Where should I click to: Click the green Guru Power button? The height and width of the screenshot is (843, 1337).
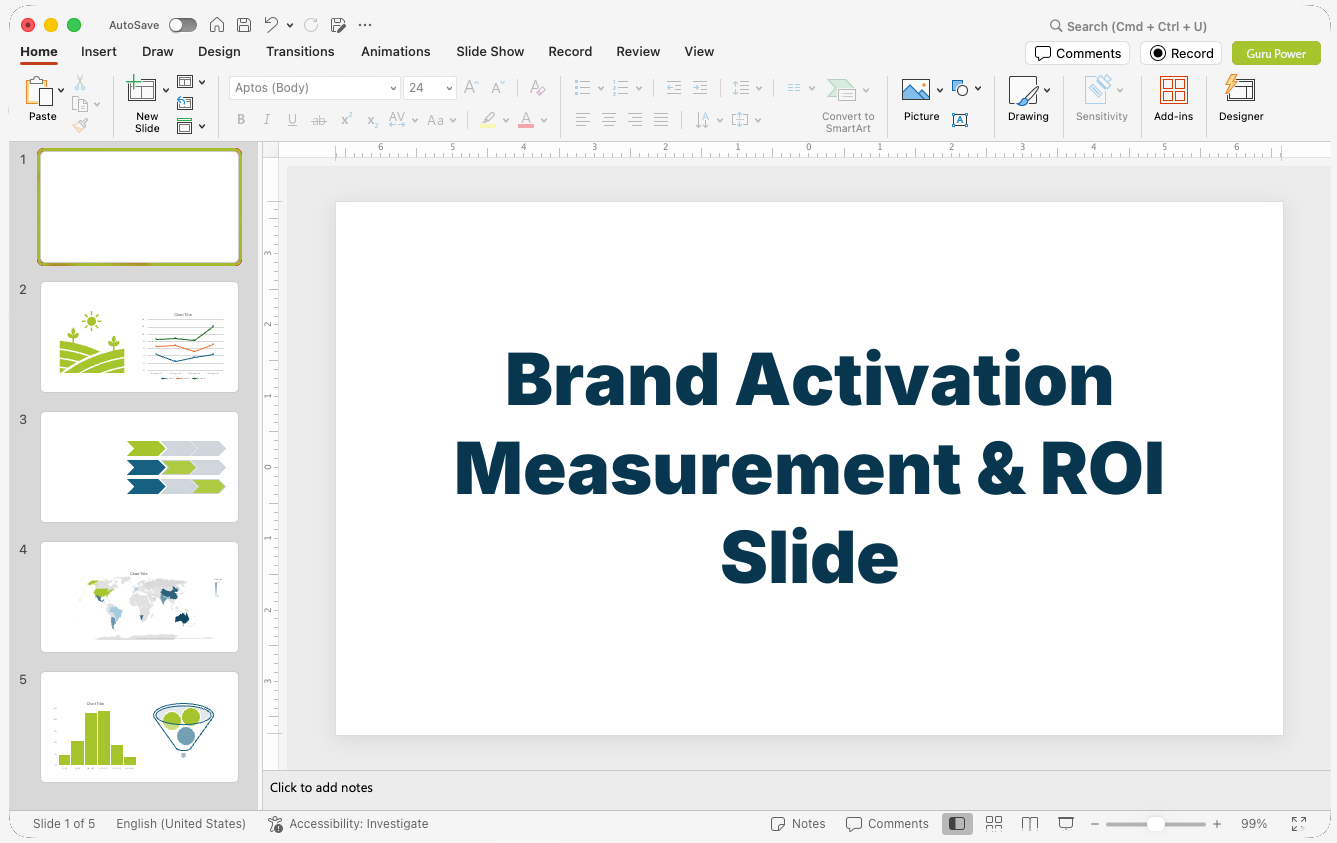[x=1276, y=53]
